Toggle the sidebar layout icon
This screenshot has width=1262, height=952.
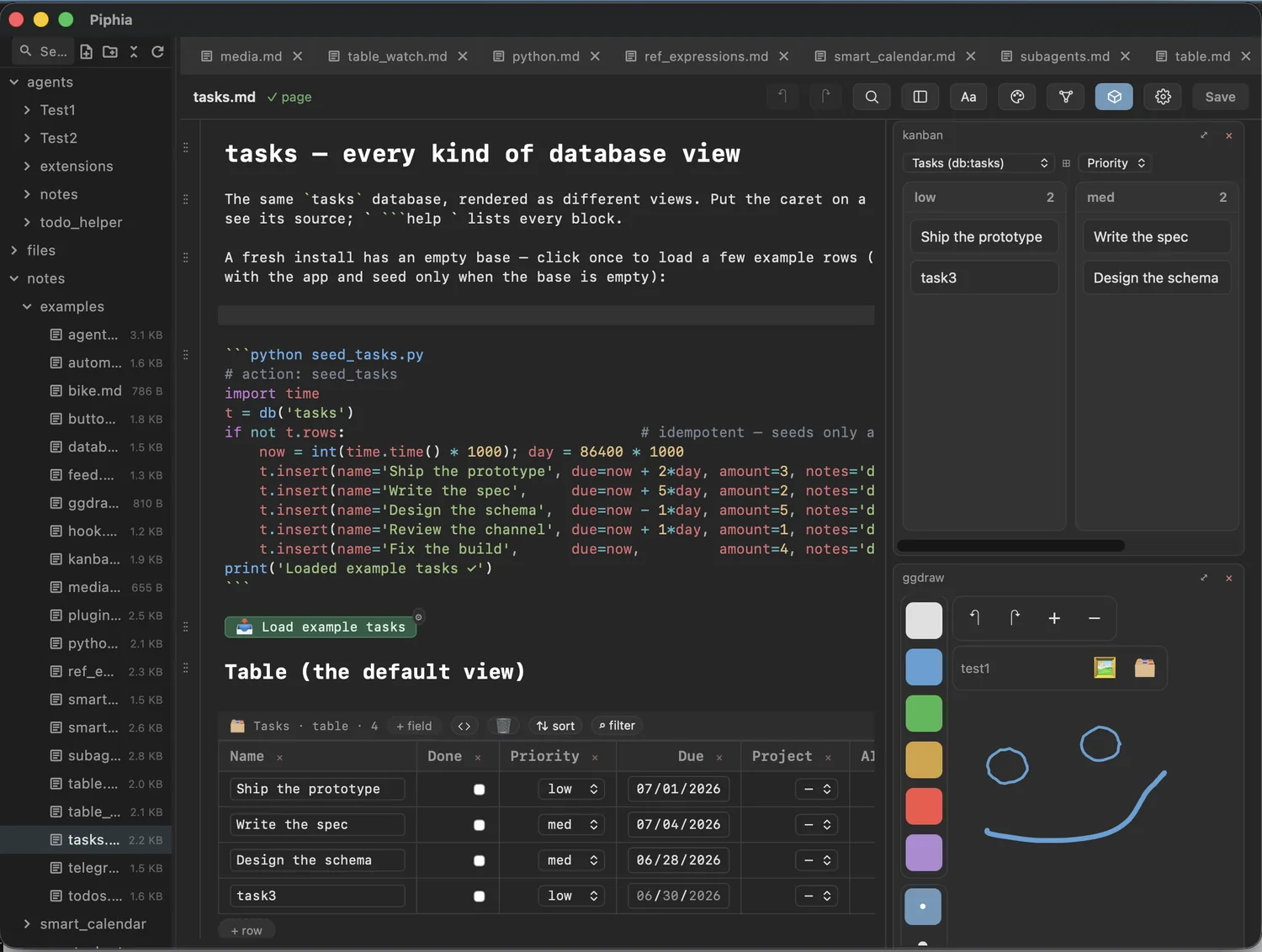(920, 97)
